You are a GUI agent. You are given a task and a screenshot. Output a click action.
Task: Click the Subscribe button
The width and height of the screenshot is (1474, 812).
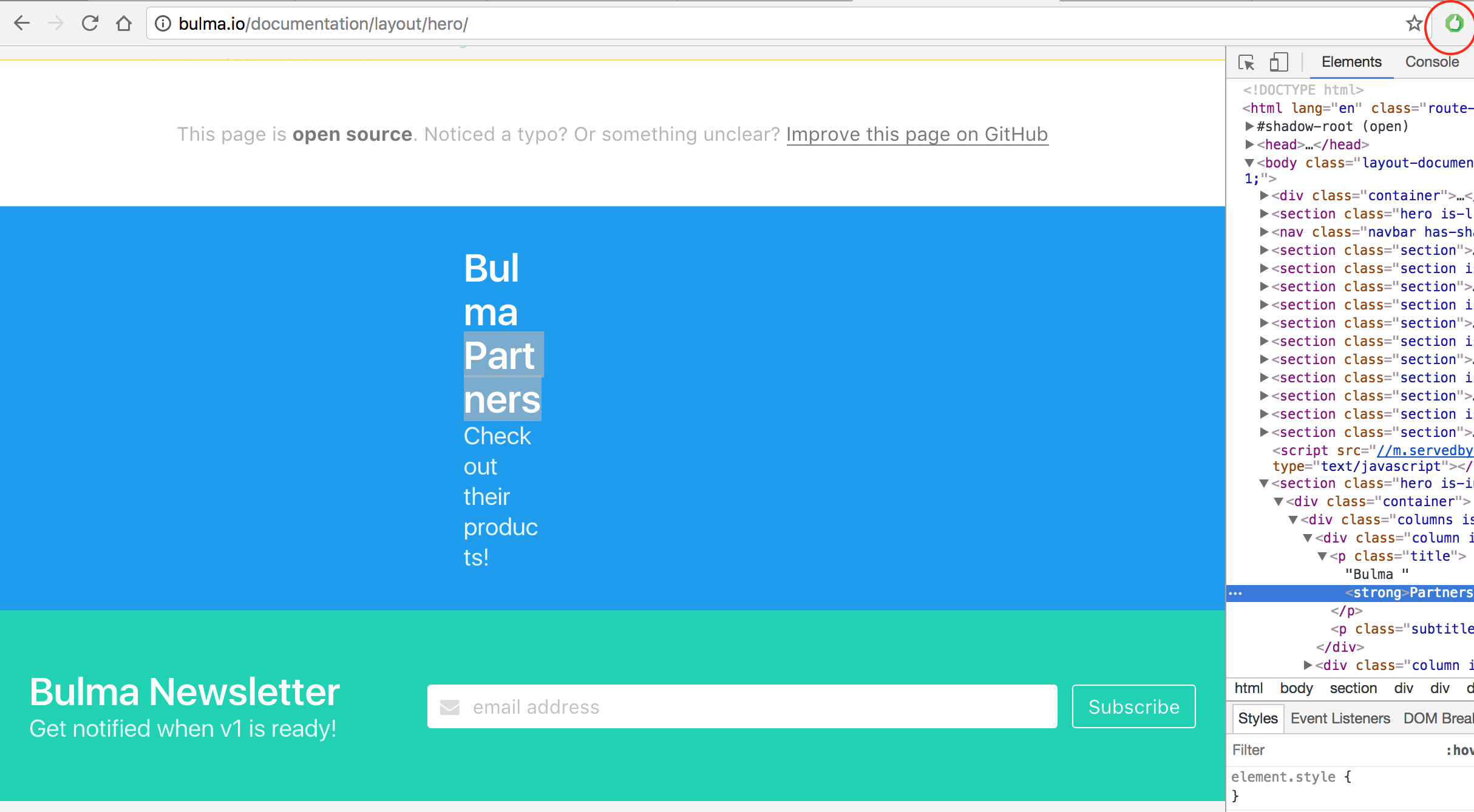pyautogui.click(x=1133, y=706)
